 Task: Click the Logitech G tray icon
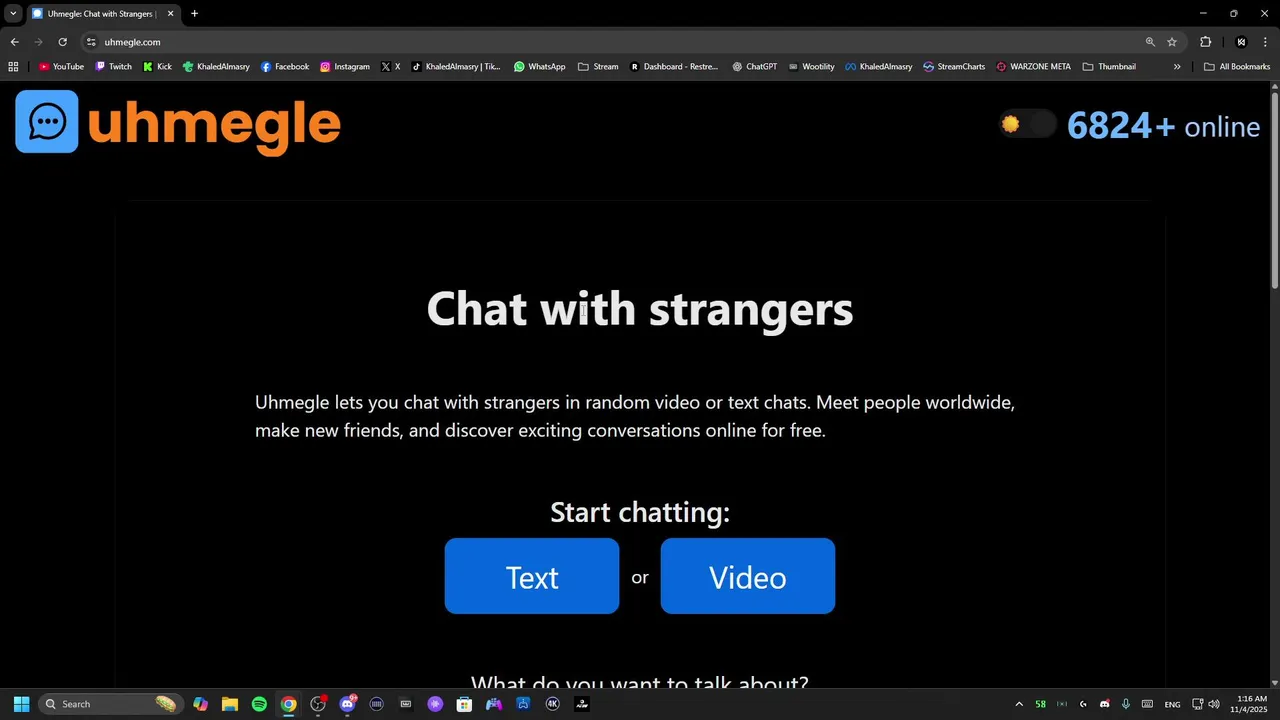pos(1083,704)
